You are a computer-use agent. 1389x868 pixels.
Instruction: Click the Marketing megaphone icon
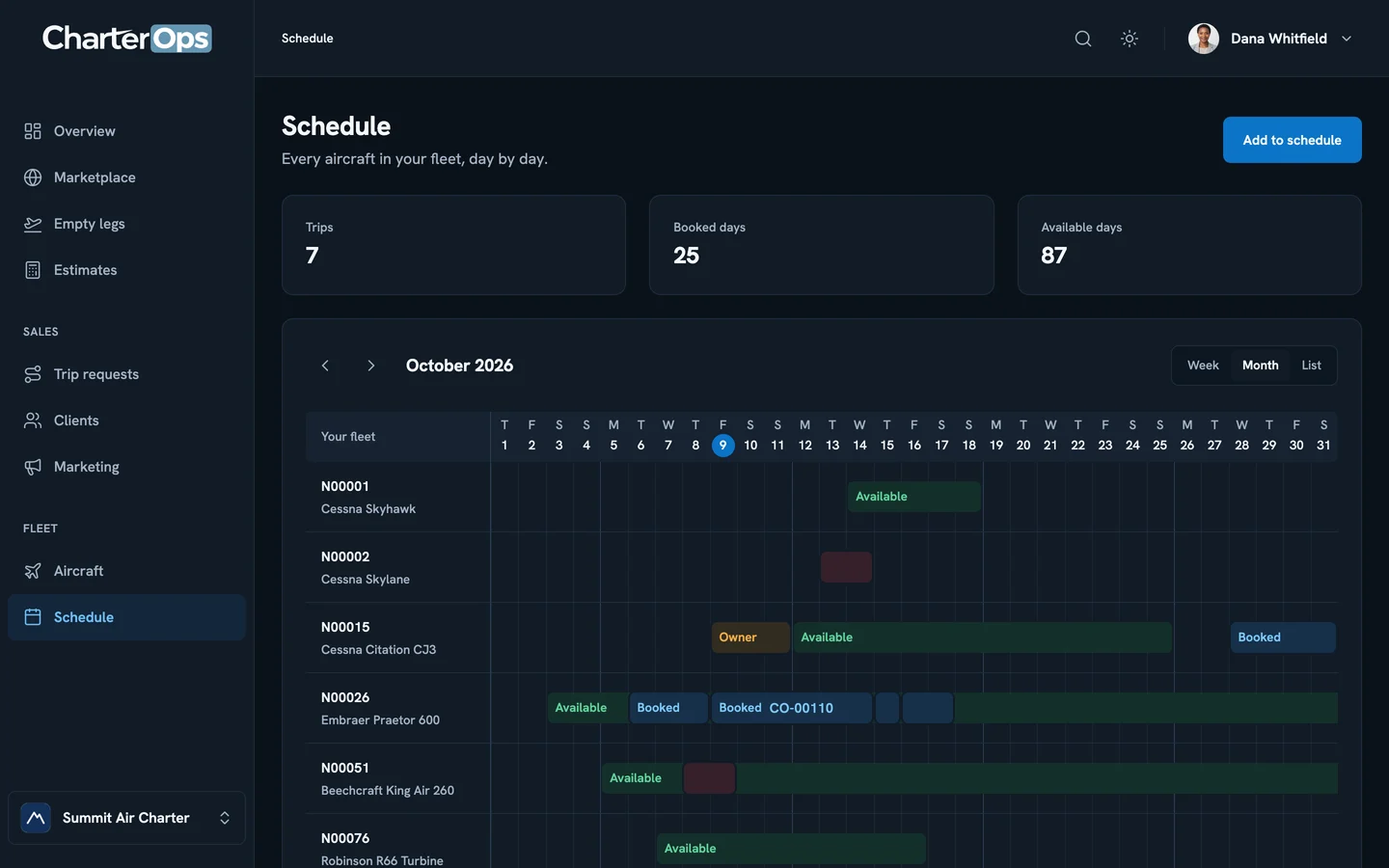pyautogui.click(x=33, y=467)
